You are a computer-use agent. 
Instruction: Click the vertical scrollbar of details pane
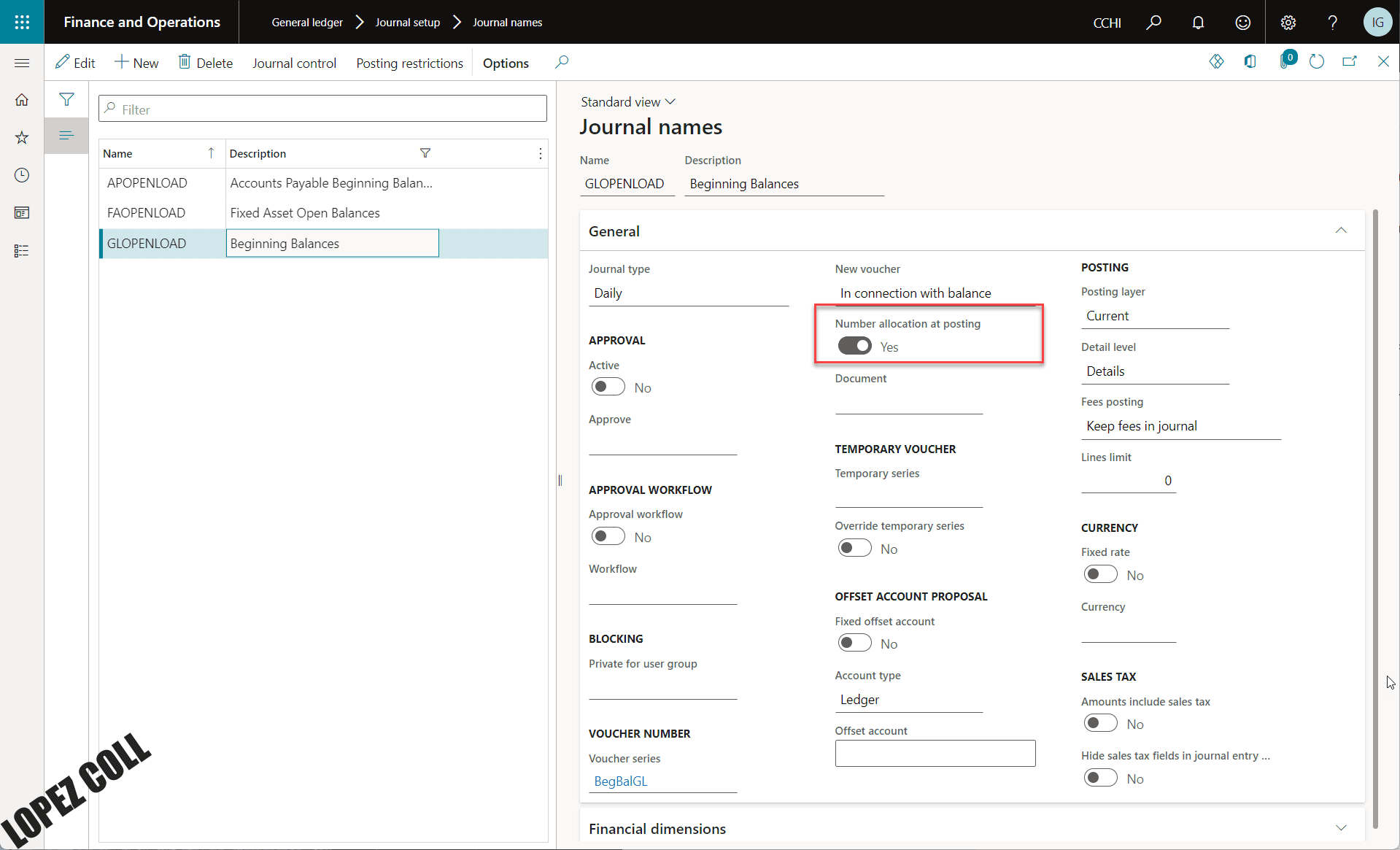point(1375,518)
